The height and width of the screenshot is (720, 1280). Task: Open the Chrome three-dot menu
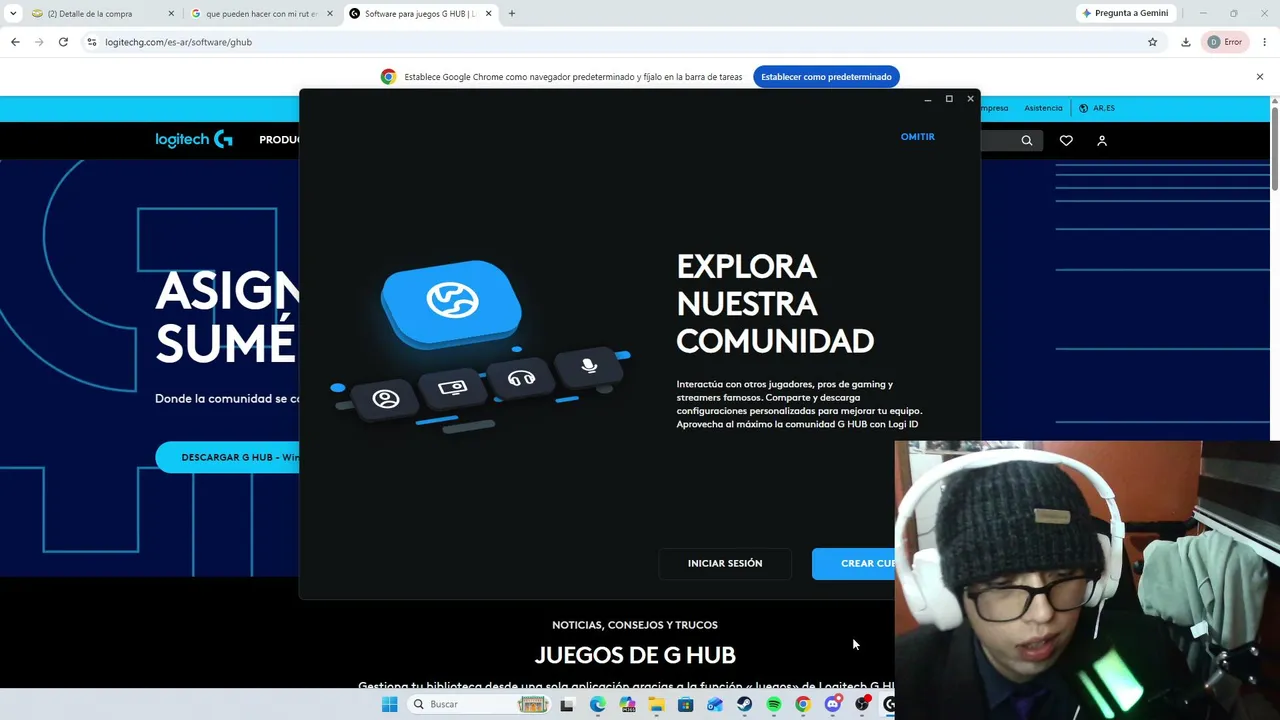[x=1265, y=42]
